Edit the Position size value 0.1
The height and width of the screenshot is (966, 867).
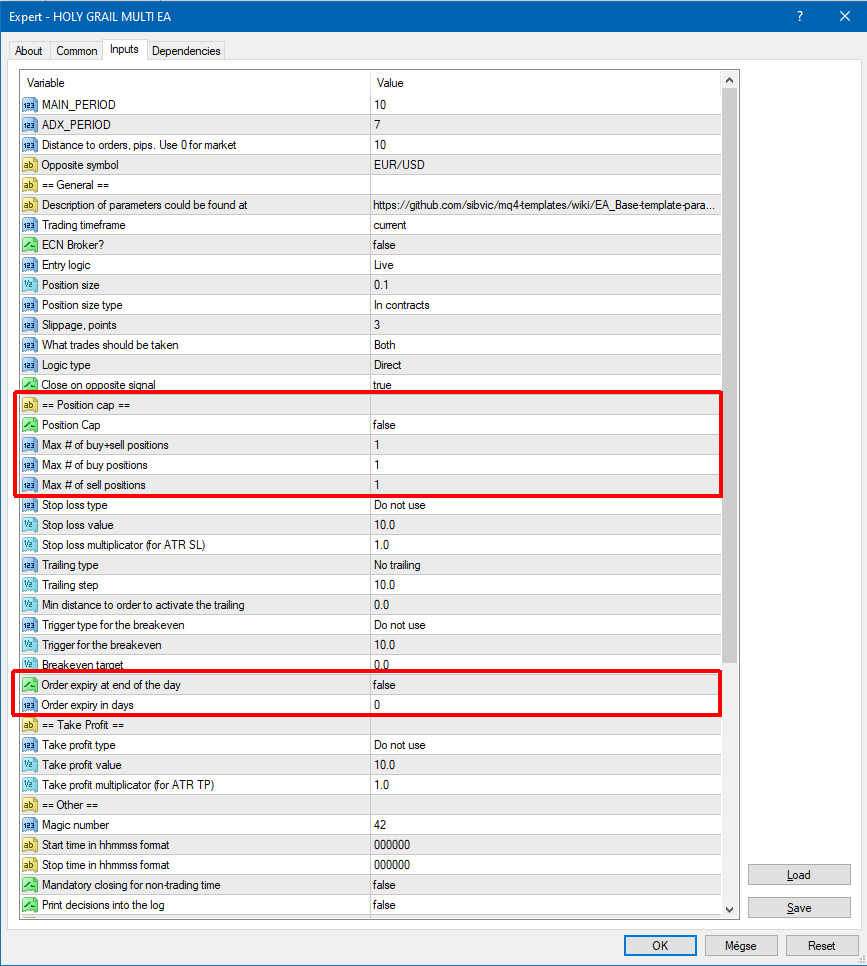coord(545,285)
